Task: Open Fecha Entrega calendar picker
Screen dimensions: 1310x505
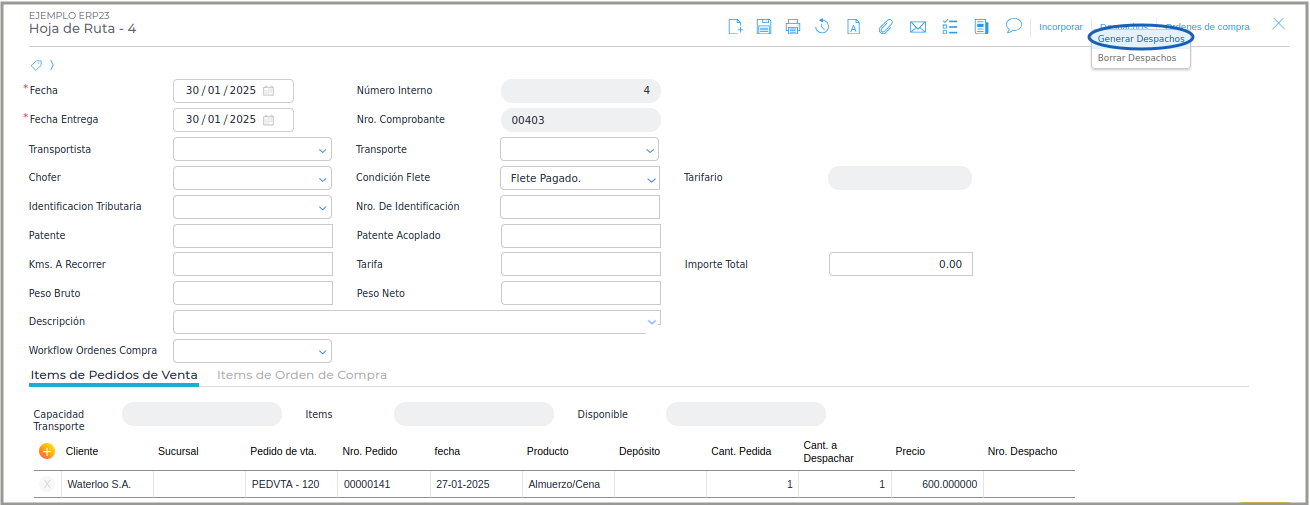Action: pos(268,120)
